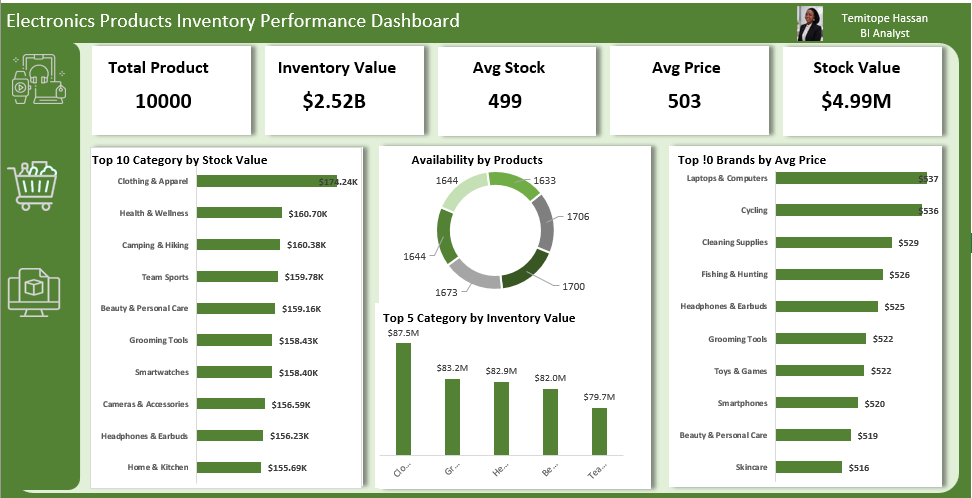This screenshot has height=498, width=972.
Task: Click Top 10 Category by Stock Value title
Action: [x=179, y=160]
